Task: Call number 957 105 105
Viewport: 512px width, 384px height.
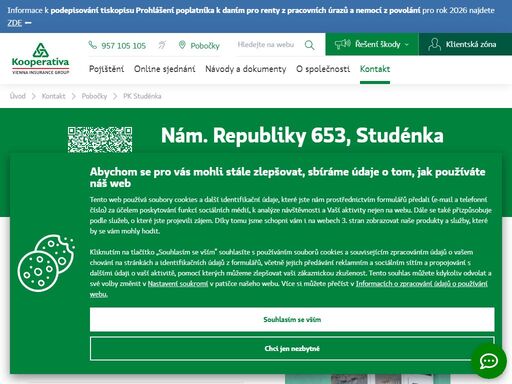Action: (123, 46)
